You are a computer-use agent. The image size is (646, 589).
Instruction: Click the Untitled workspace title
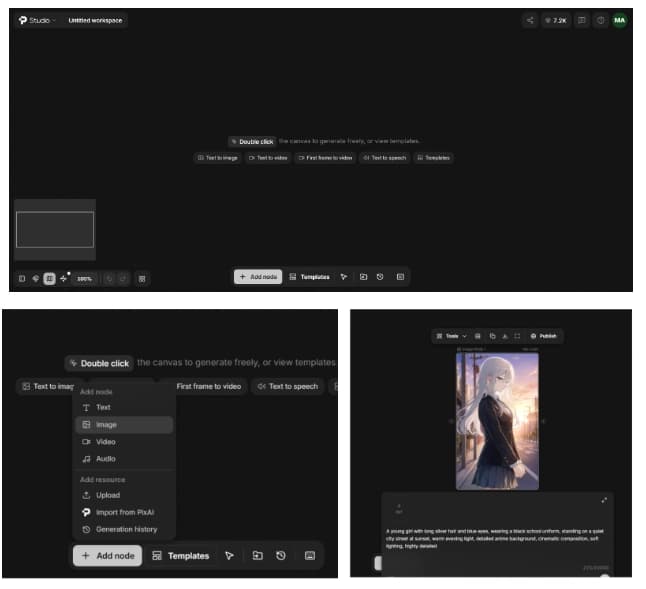(95, 20)
